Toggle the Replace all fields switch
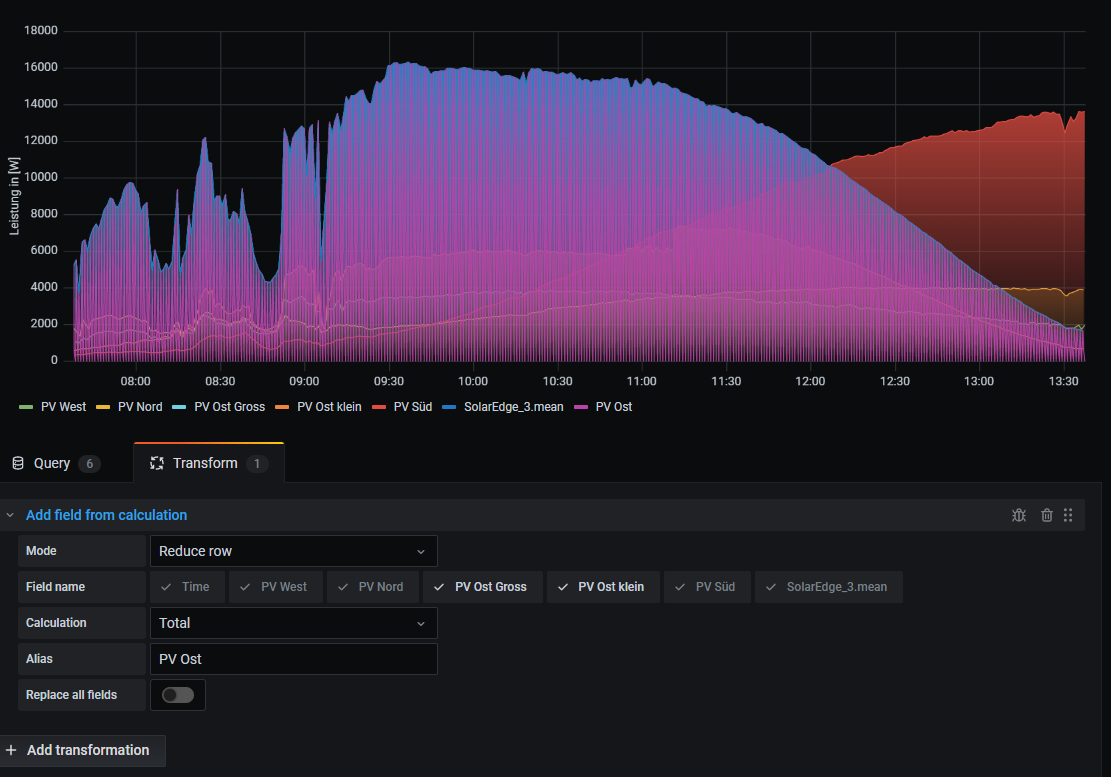The width and height of the screenshot is (1111, 777). tap(178, 695)
